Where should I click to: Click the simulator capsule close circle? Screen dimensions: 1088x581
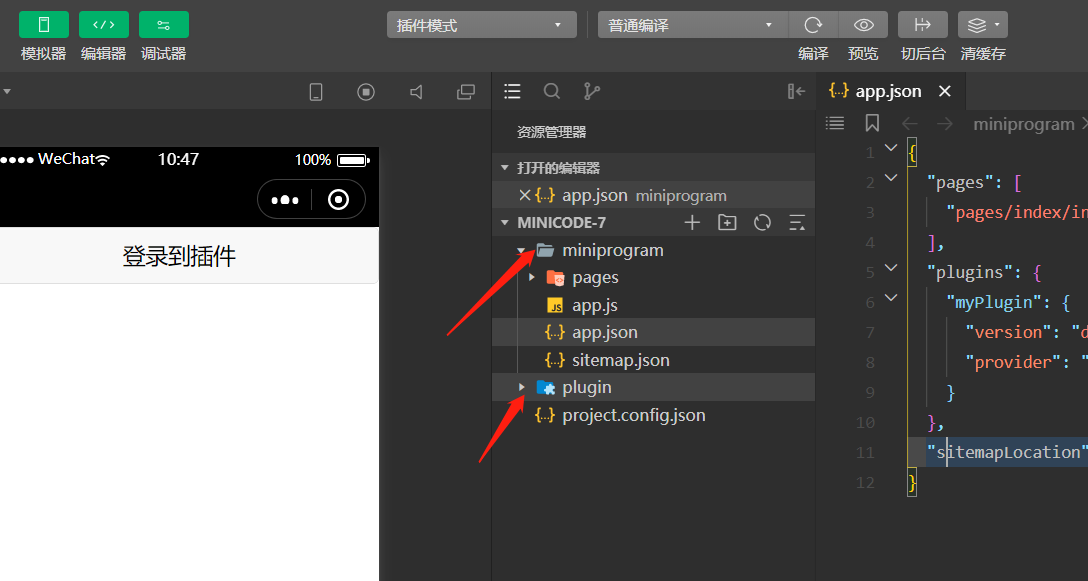click(x=338, y=200)
